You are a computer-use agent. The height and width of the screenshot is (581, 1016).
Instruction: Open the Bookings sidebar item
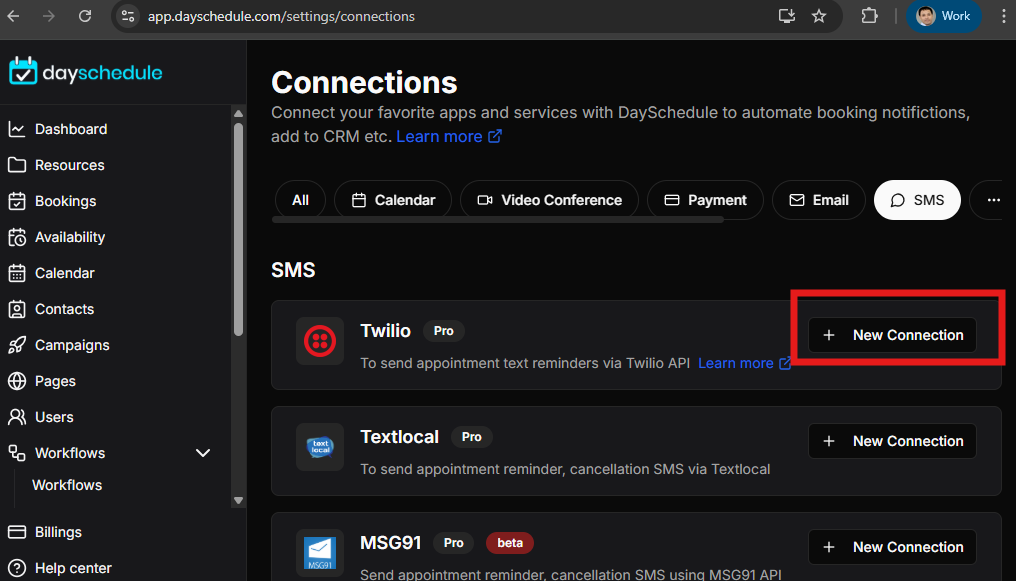click(x=65, y=201)
